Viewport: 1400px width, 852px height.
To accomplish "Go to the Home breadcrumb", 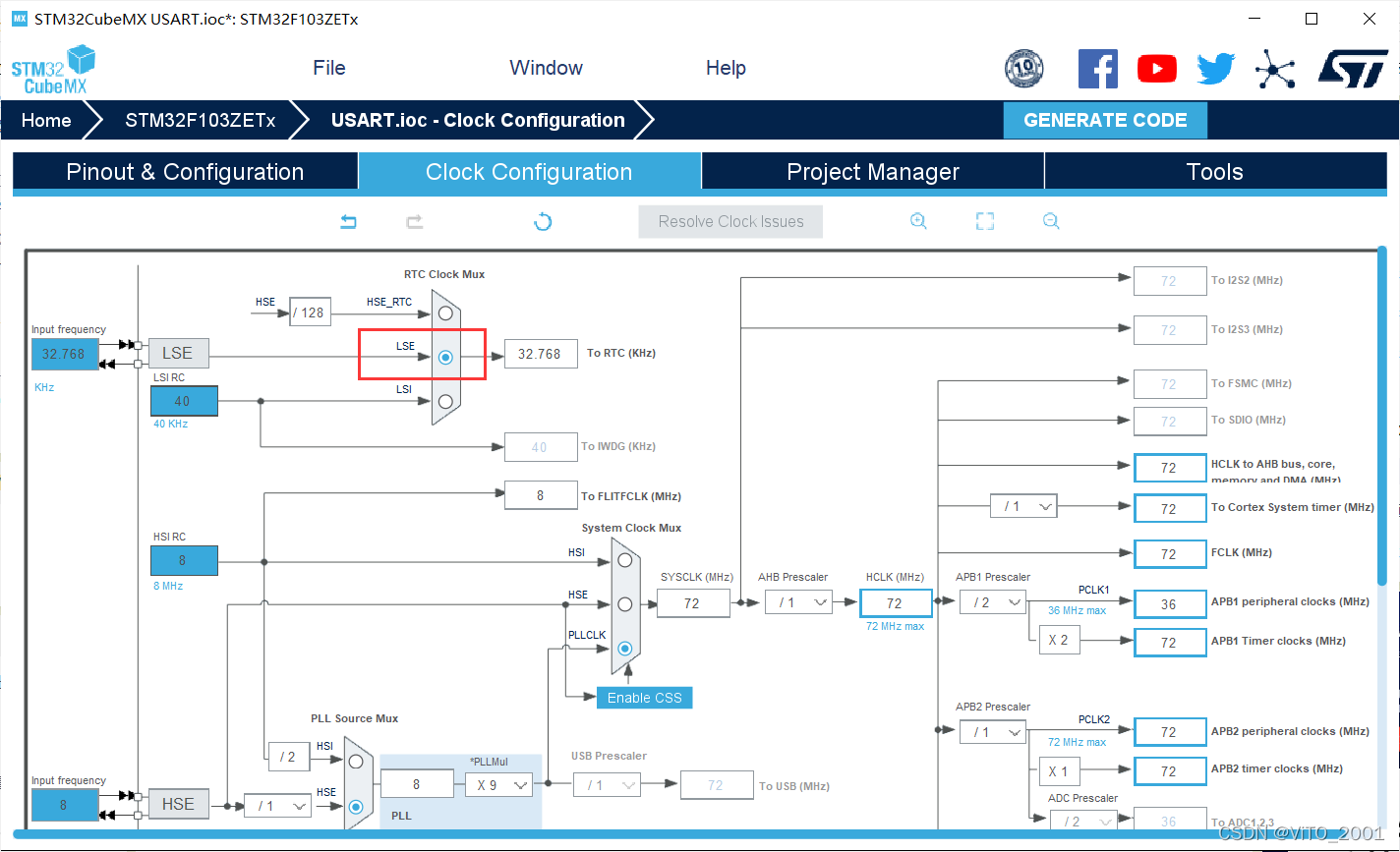I will click(x=46, y=120).
